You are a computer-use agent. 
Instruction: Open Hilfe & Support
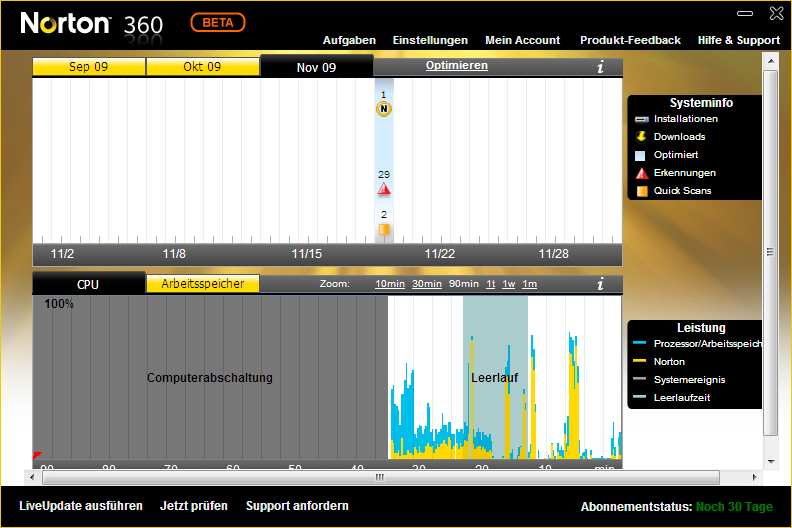(738, 40)
